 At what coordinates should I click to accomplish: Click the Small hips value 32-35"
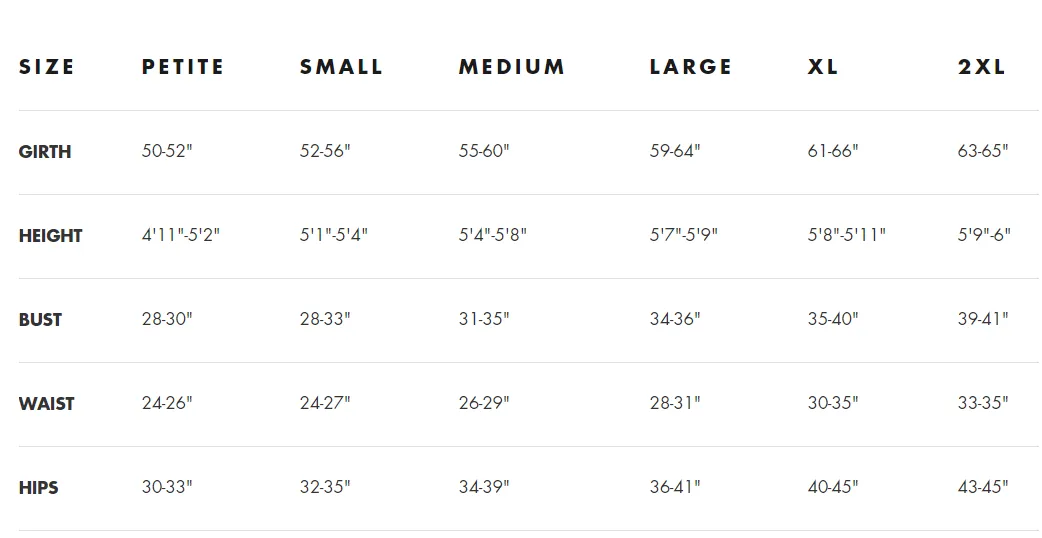[x=325, y=487]
